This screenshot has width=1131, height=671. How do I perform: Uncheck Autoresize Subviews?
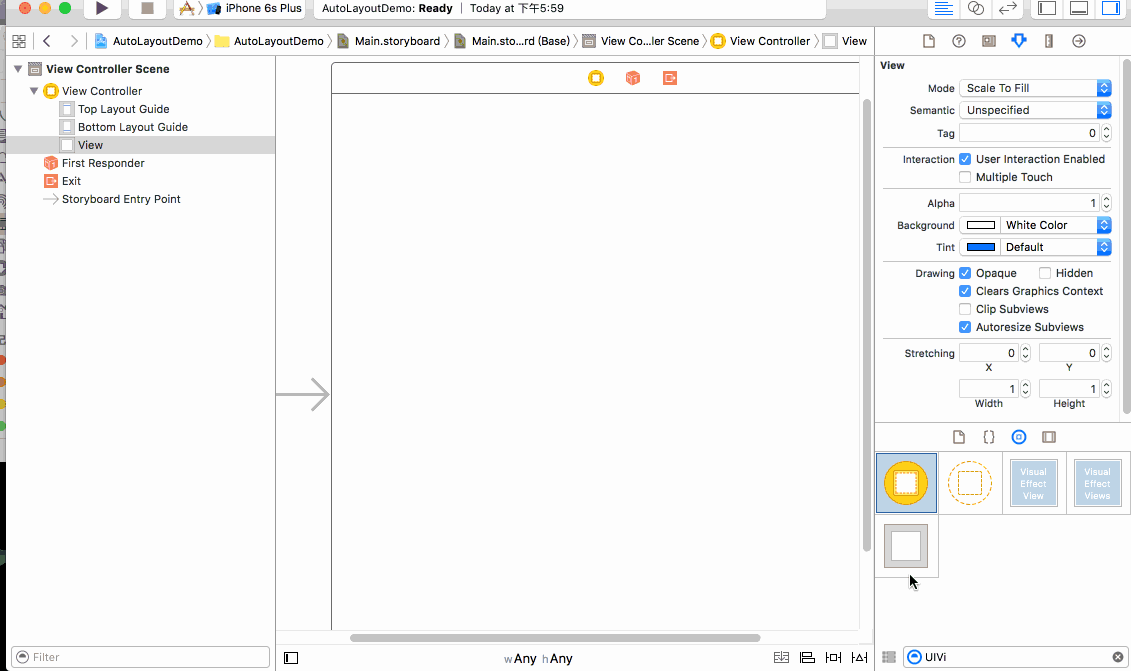pyautogui.click(x=965, y=328)
